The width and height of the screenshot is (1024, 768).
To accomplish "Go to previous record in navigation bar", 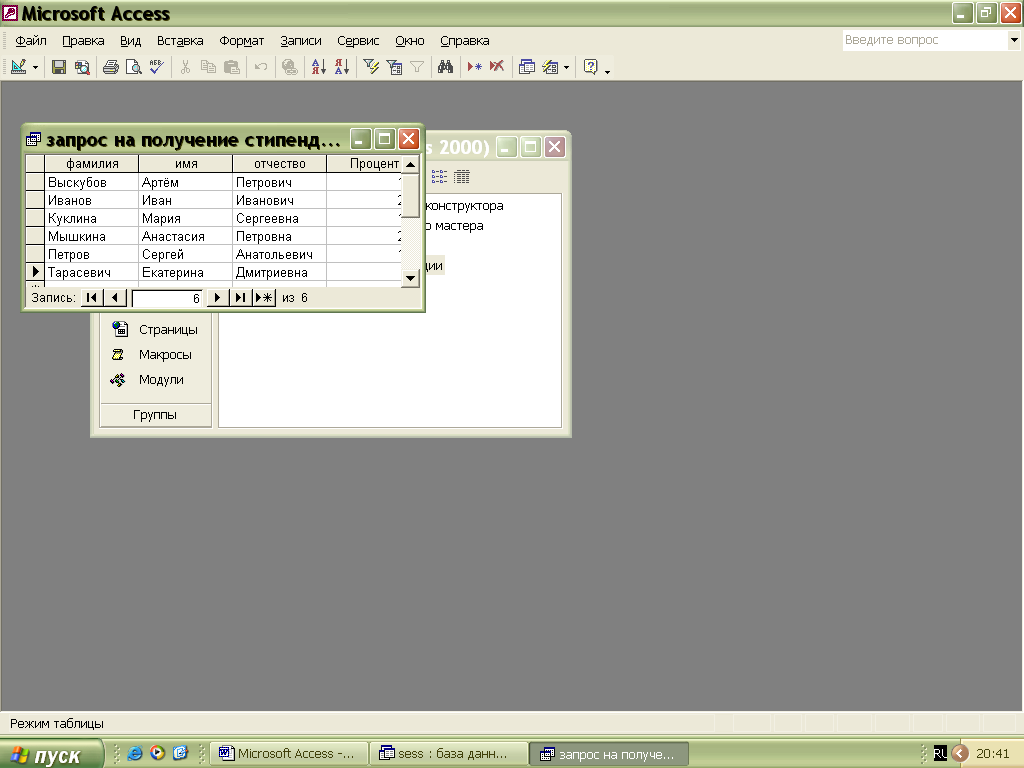I will point(115,298).
